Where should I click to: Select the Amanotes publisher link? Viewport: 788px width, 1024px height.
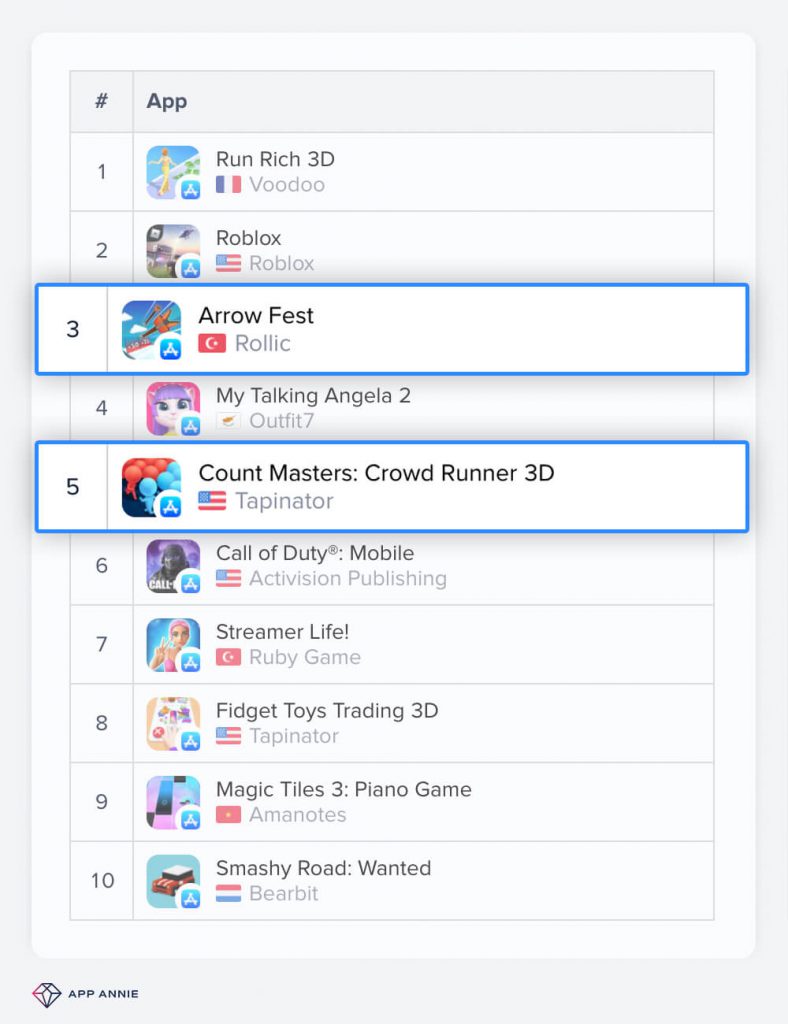coord(297,815)
